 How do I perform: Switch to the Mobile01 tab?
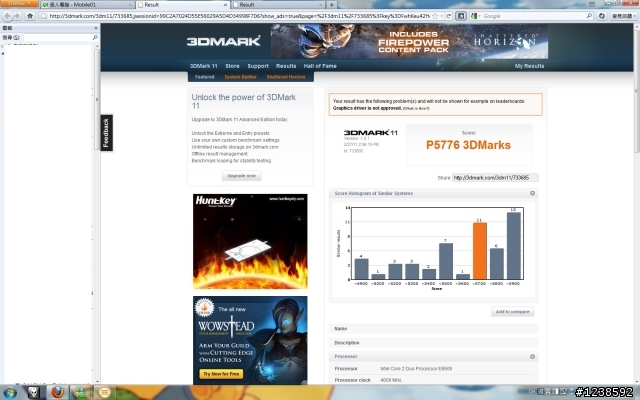click(x=87, y=4)
